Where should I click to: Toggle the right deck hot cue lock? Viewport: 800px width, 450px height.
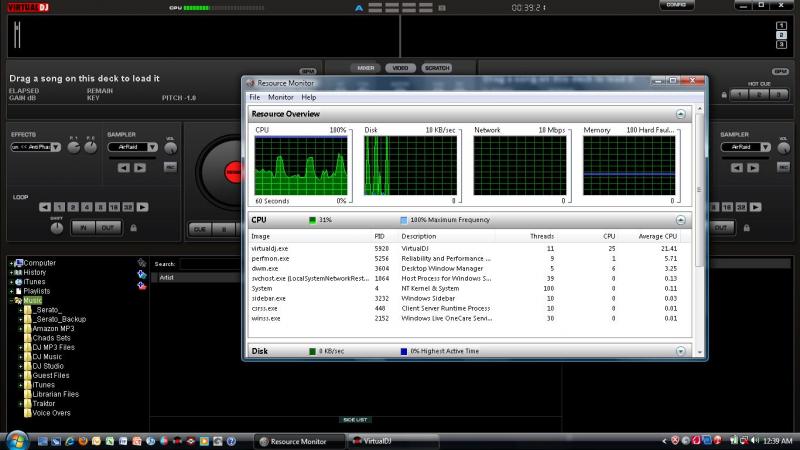723,95
